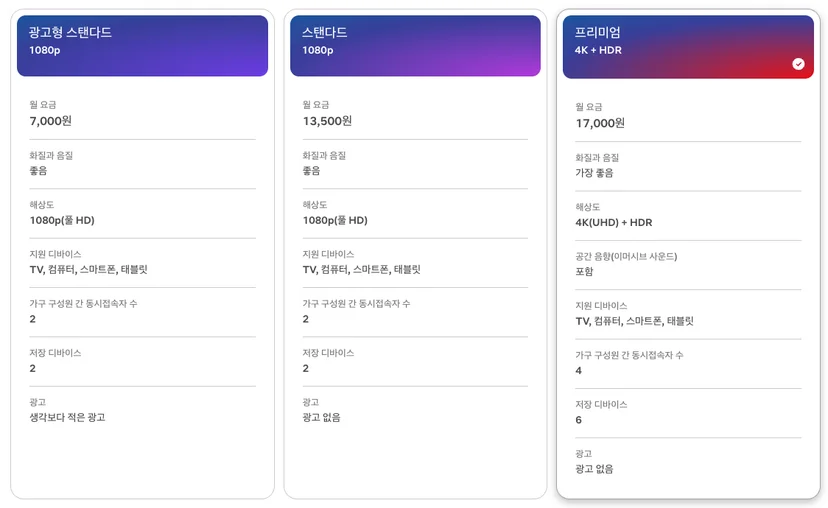Click 광고 없음 in 스탠다드 card
This screenshot has width=828, height=508.
[321, 417]
